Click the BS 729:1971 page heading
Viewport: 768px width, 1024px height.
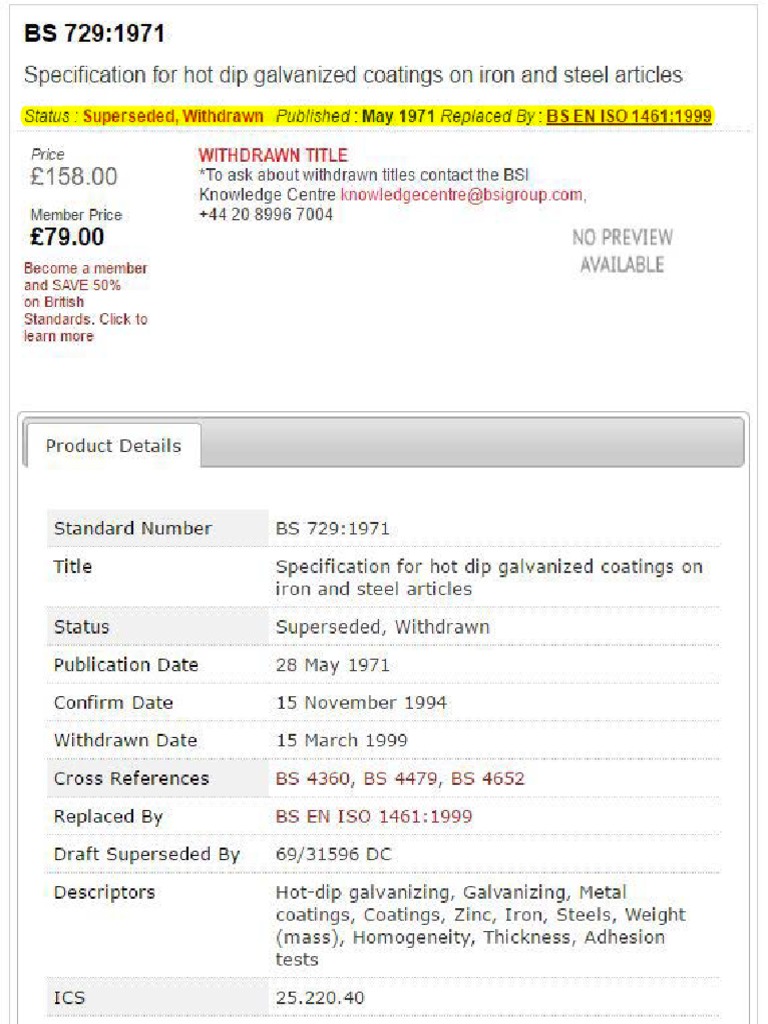click(x=95, y=34)
